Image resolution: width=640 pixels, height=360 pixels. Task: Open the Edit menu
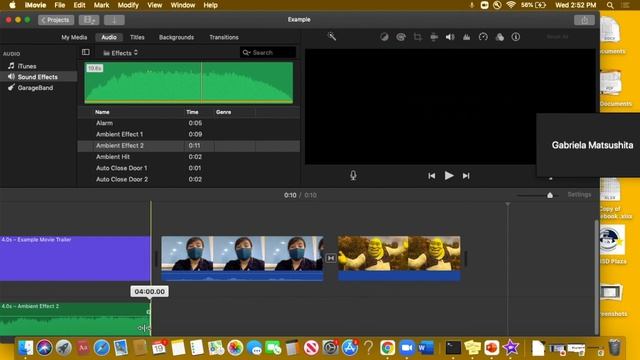pyautogui.click(x=79, y=5)
